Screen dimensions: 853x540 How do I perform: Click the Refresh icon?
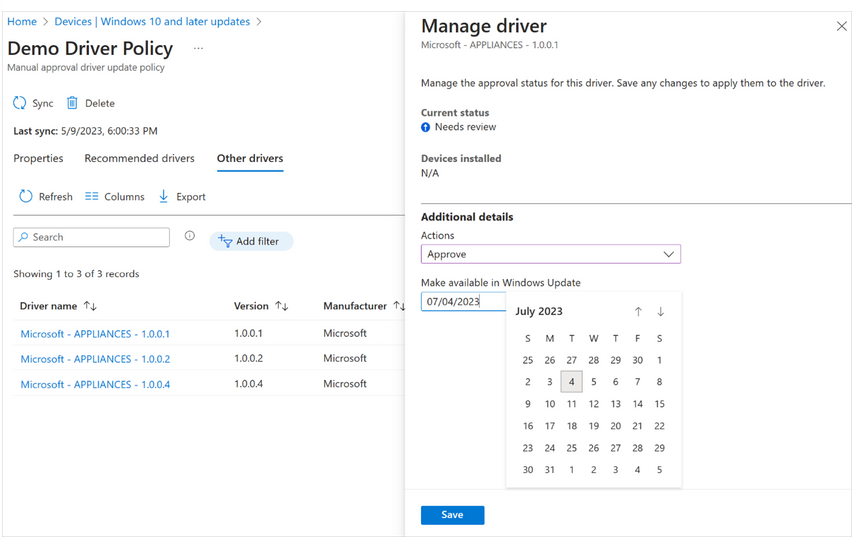click(26, 197)
